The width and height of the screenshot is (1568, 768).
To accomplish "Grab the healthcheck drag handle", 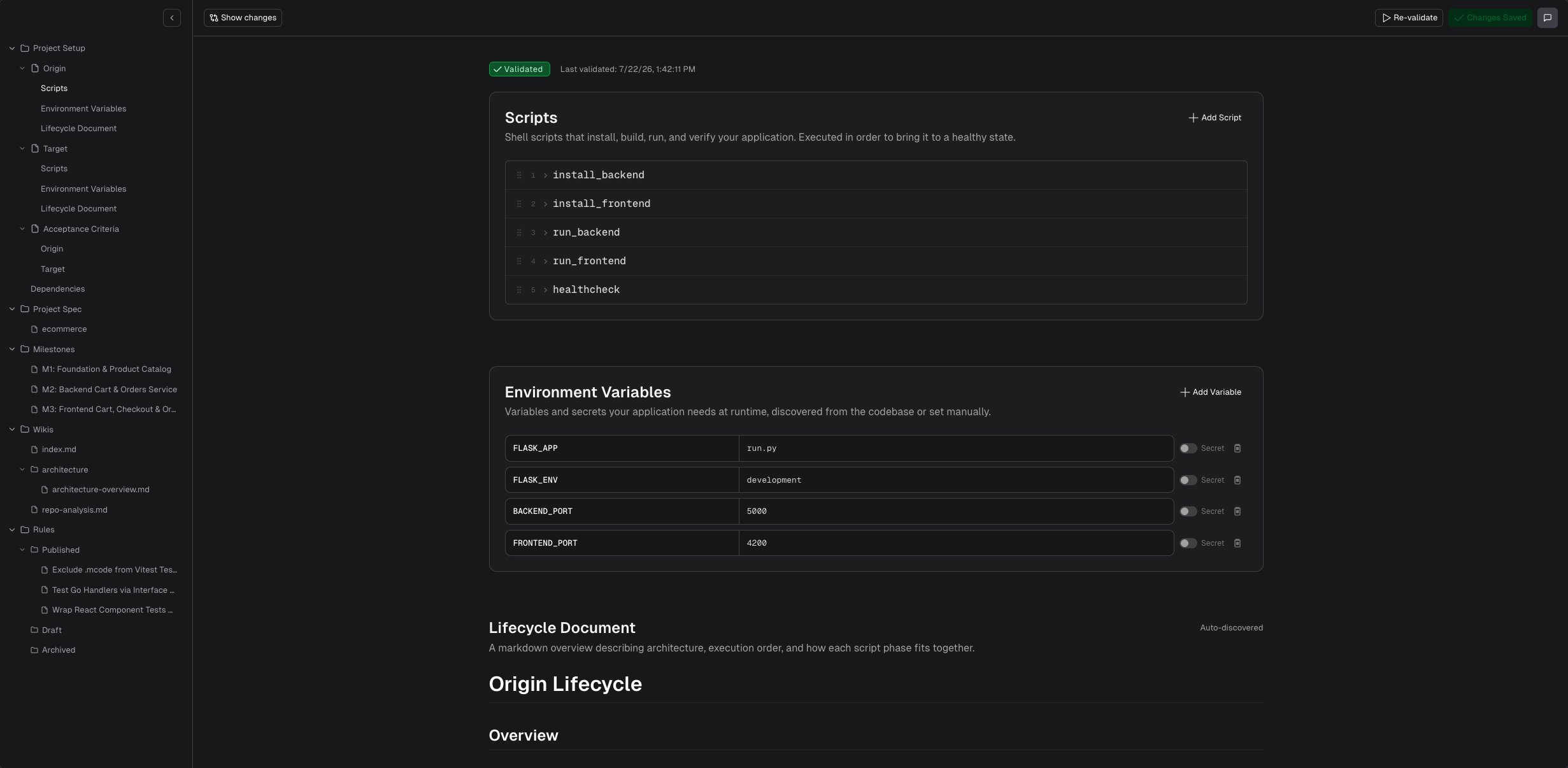I will tap(518, 290).
